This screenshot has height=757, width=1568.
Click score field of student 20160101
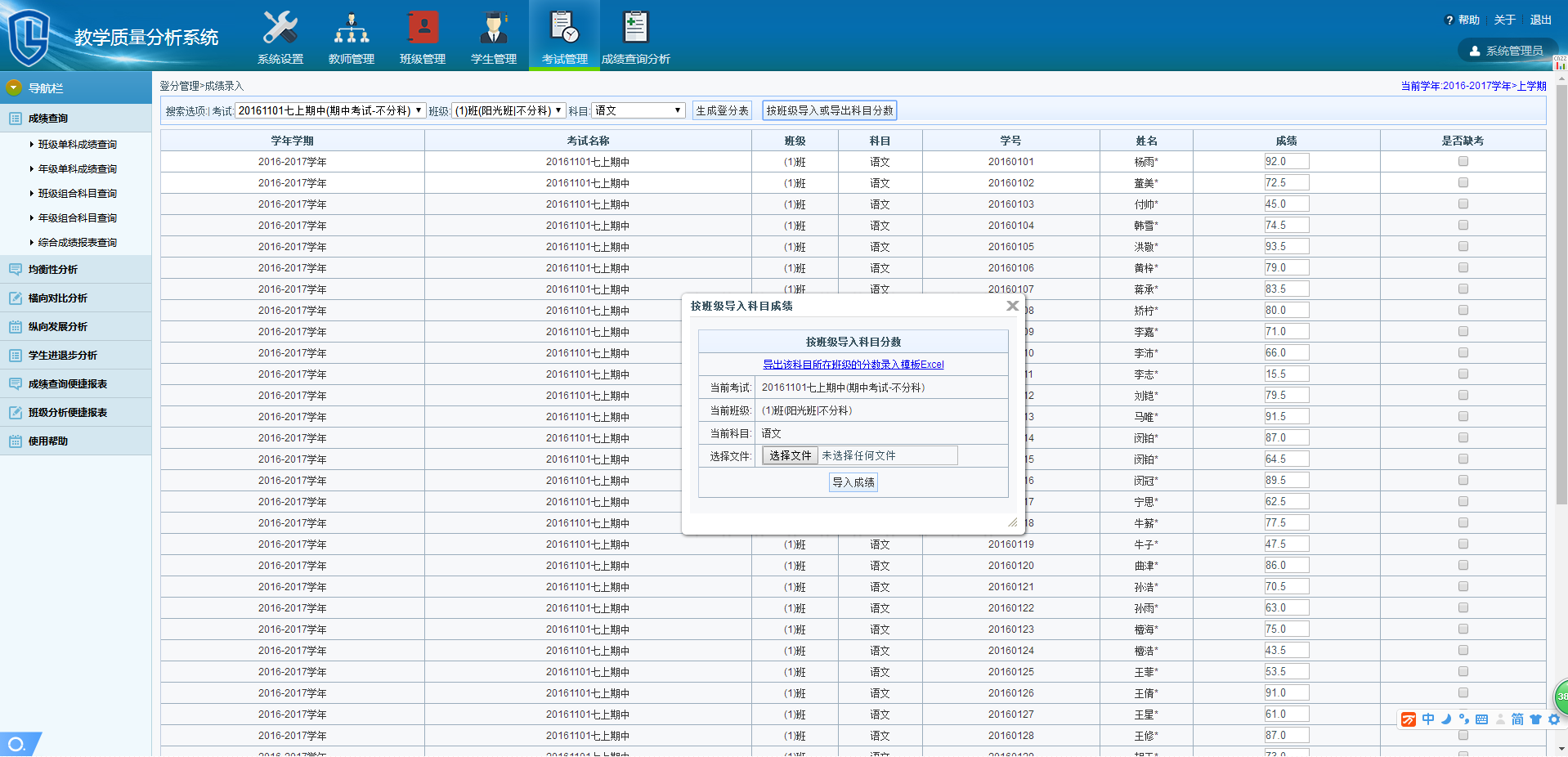pos(1287,162)
